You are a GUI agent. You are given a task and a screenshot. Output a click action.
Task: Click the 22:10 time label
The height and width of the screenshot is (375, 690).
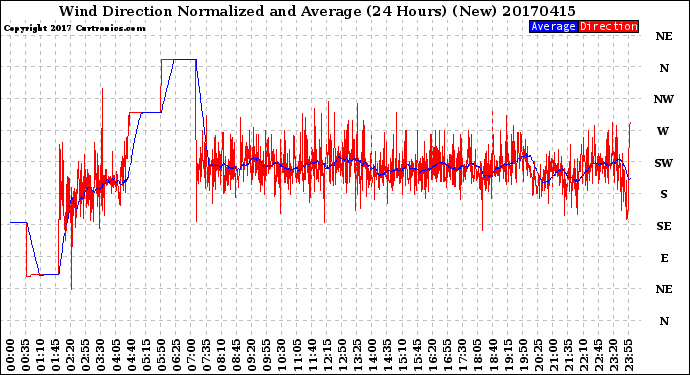click(x=583, y=355)
